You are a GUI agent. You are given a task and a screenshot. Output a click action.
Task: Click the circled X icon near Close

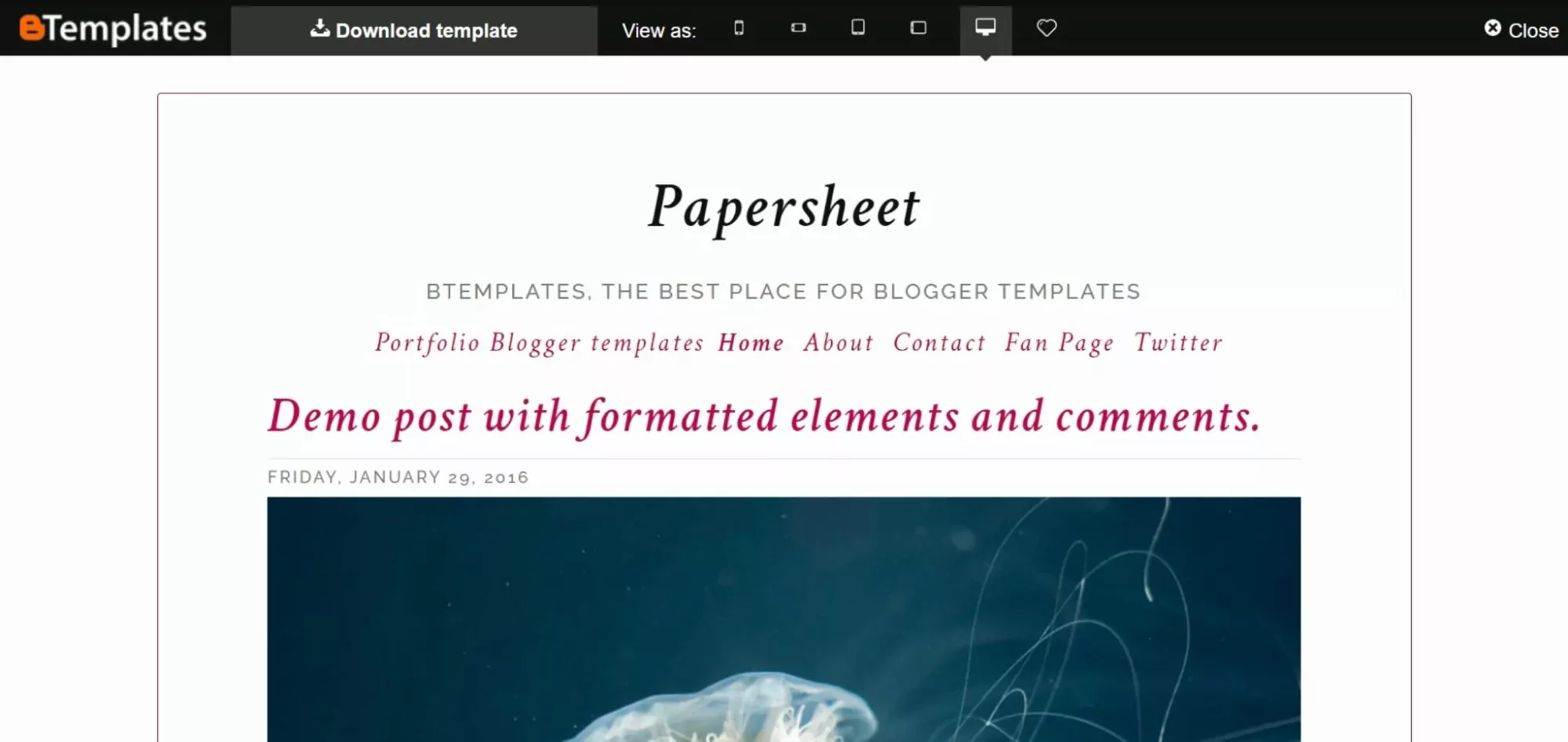tap(1492, 28)
